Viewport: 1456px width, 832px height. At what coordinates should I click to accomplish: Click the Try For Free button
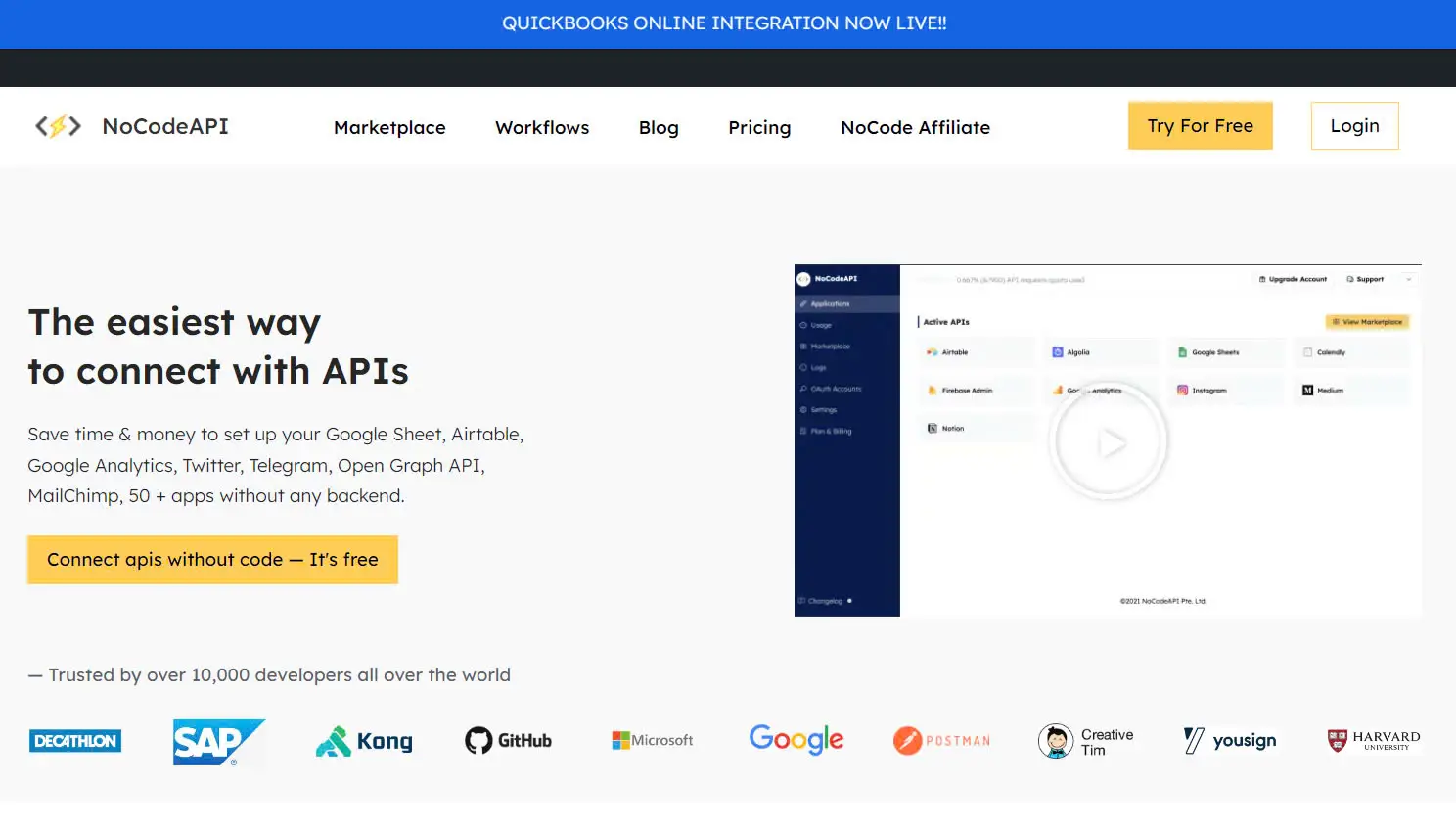[x=1201, y=125]
